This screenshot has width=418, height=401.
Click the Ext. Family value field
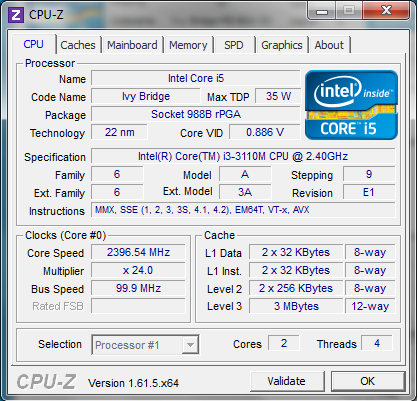pos(117,192)
